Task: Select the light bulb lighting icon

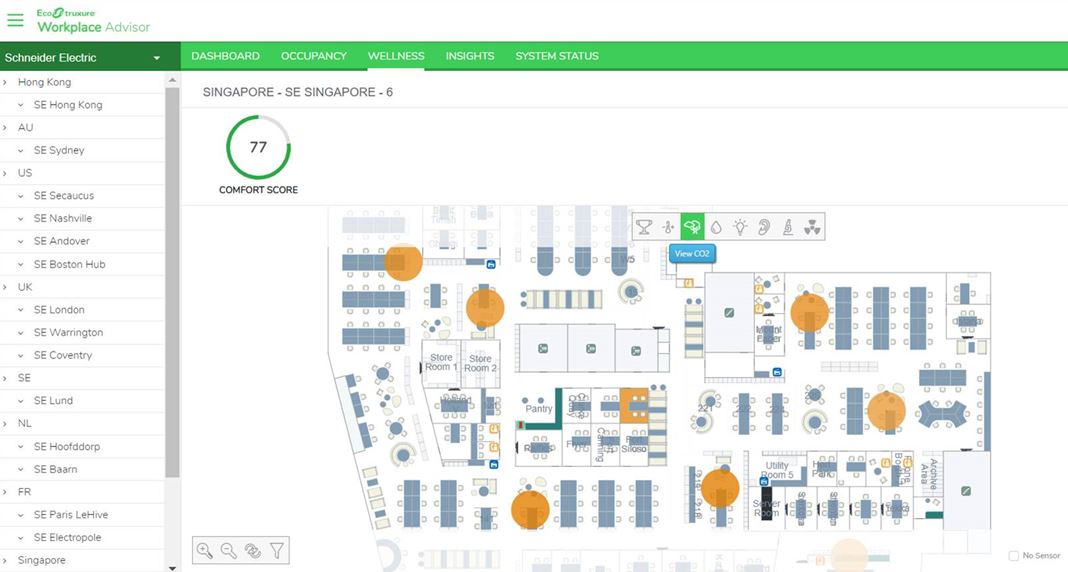Action: (740, 227)
